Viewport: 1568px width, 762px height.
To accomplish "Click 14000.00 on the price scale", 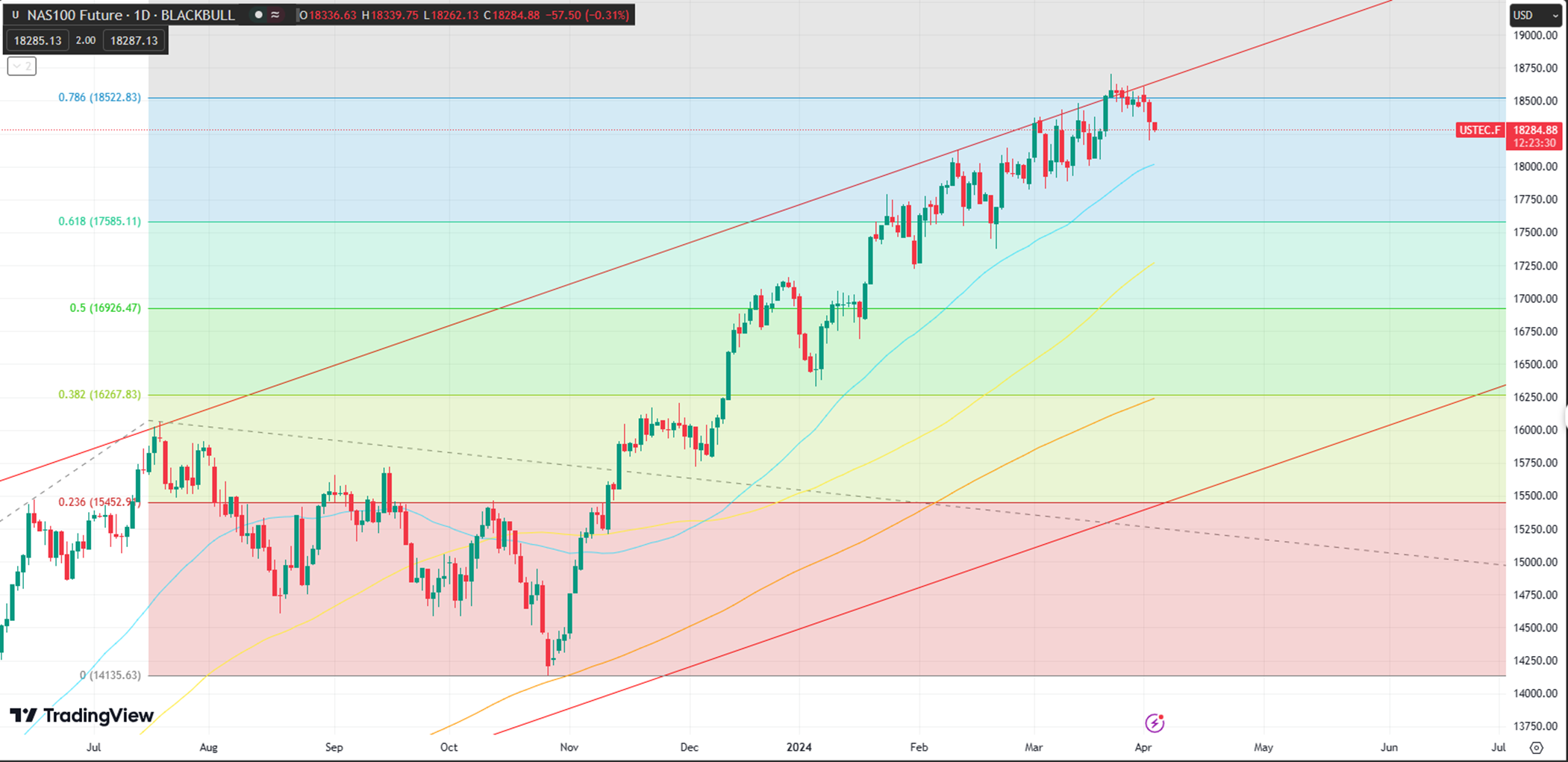I will [1535, 693].
